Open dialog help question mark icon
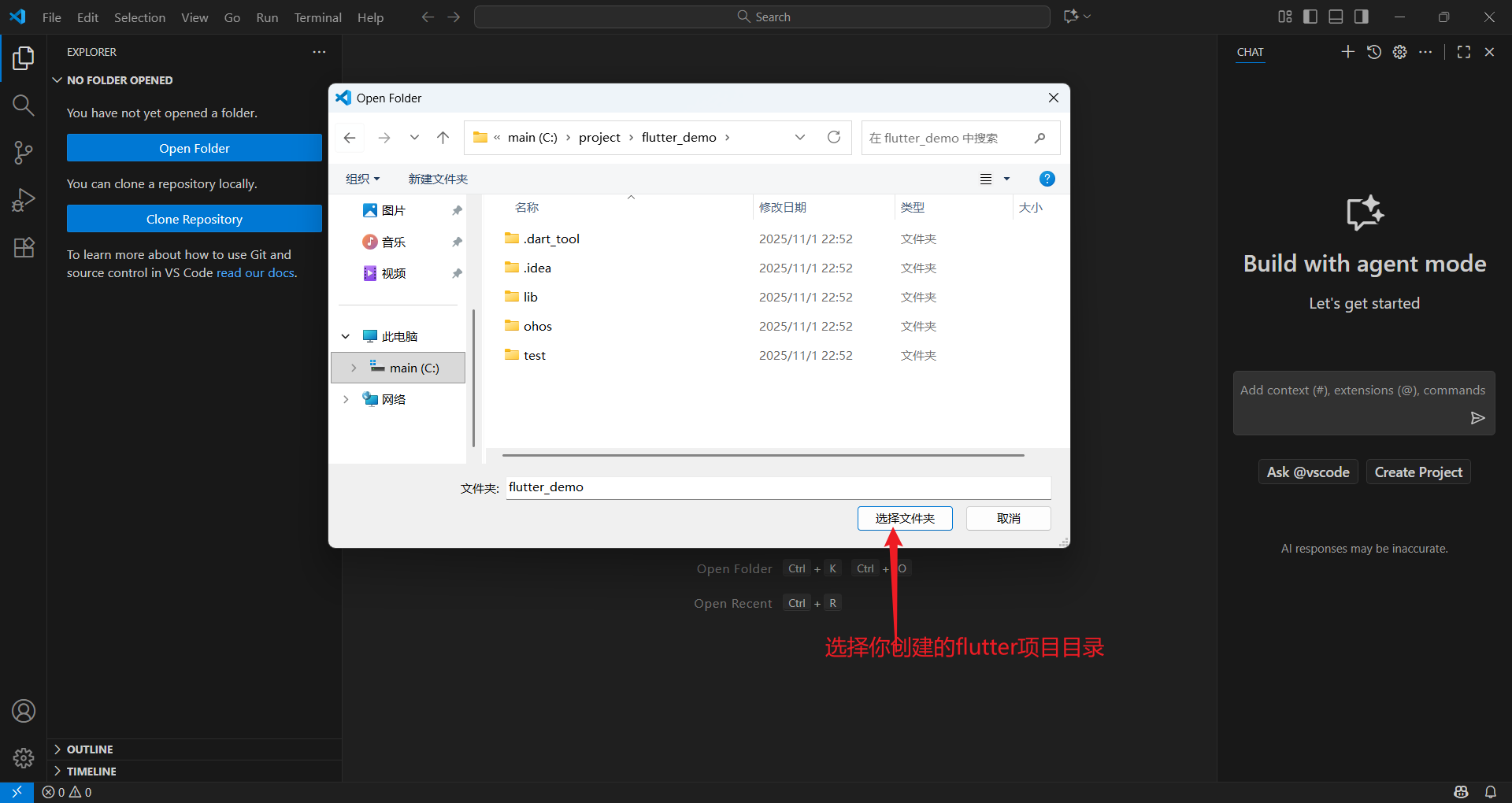Viewport: 1512px width, 803px height. coord(1047,179)
